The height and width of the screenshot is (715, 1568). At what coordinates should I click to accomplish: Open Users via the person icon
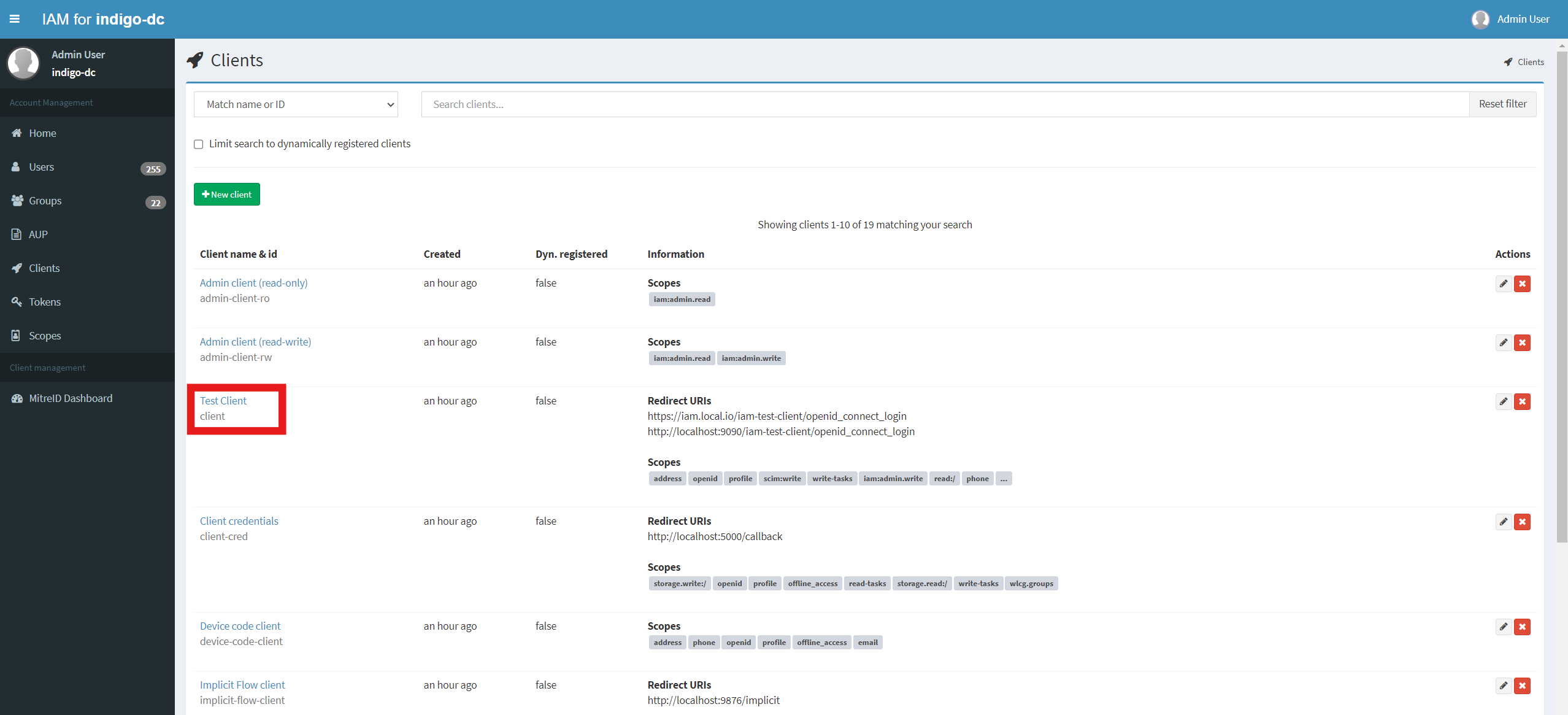click(x=15, y=166)
